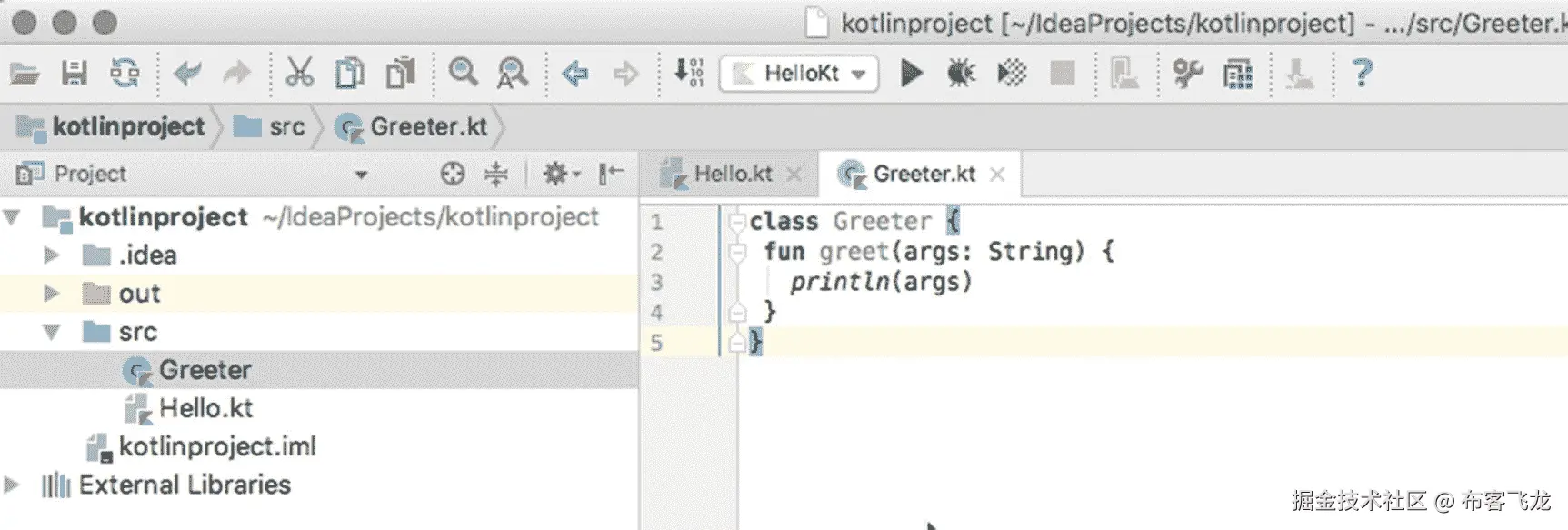Run HelloKt with the play button
Screen dimensions: 1568x530
(911, 73)
